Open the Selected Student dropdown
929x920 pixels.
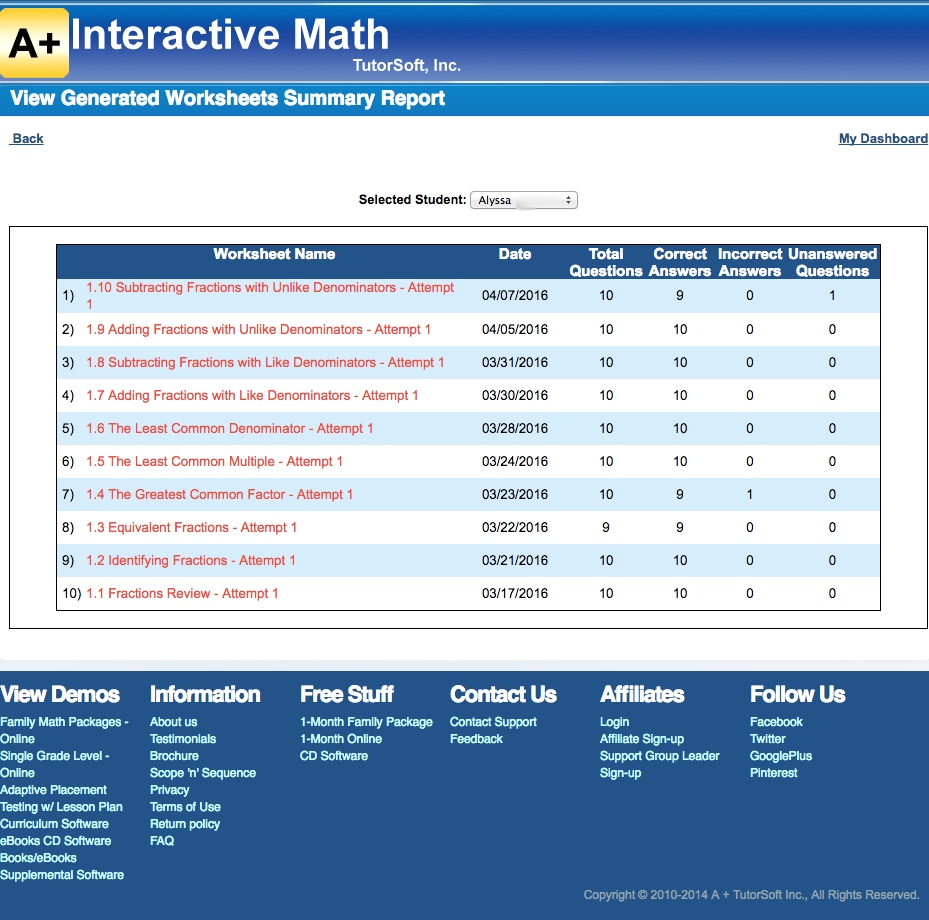[523, 199]
